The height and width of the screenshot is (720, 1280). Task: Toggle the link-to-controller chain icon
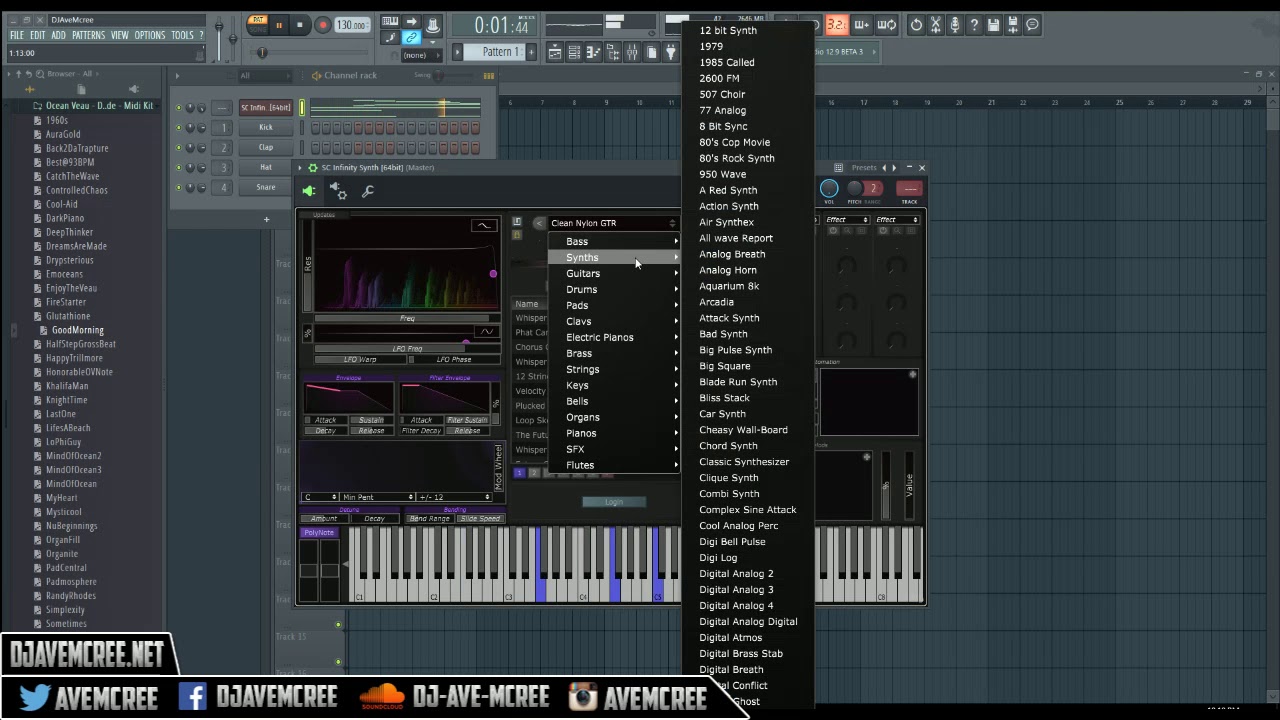pos(411,37)
